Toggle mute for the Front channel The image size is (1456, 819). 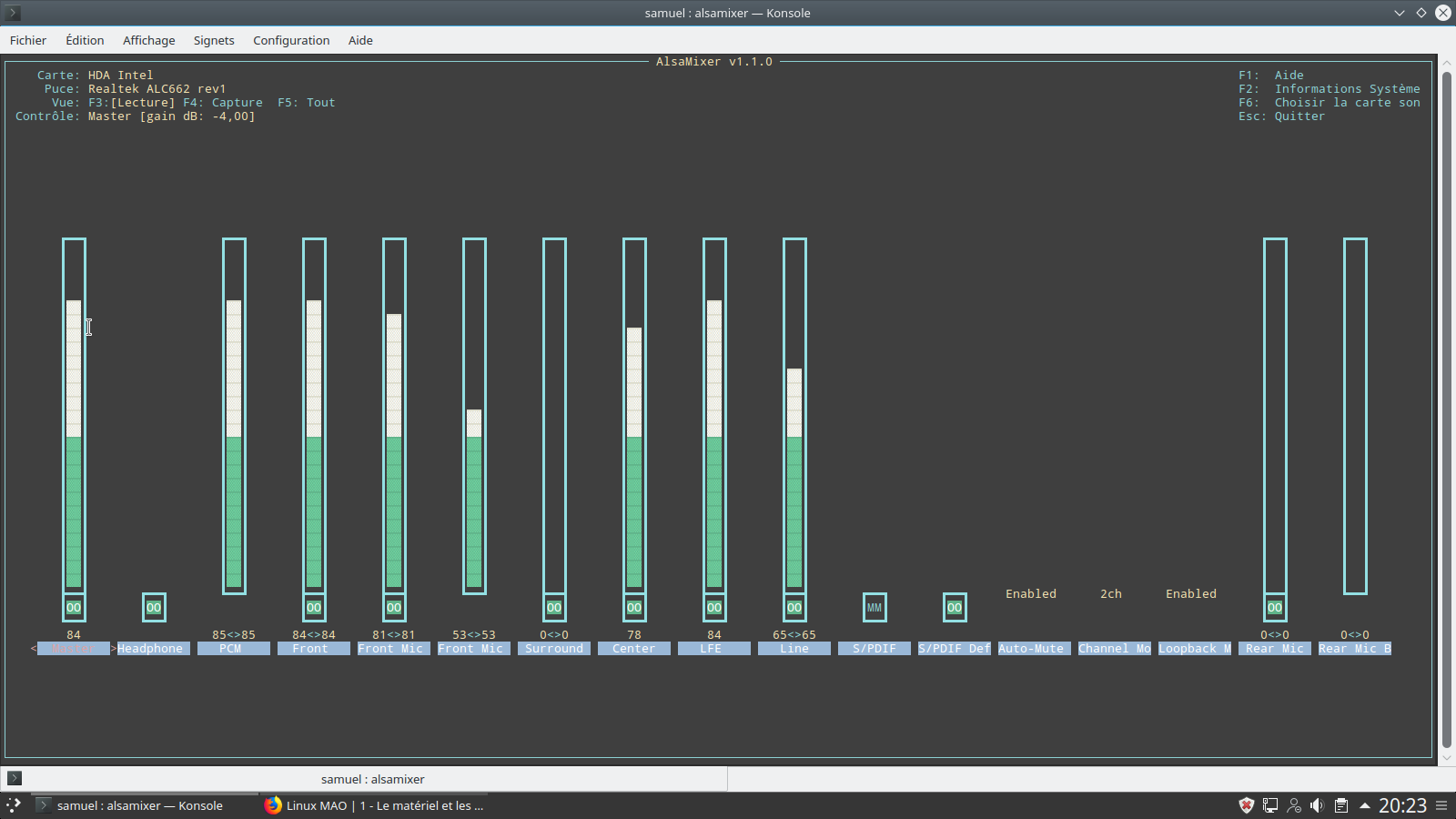314,607
